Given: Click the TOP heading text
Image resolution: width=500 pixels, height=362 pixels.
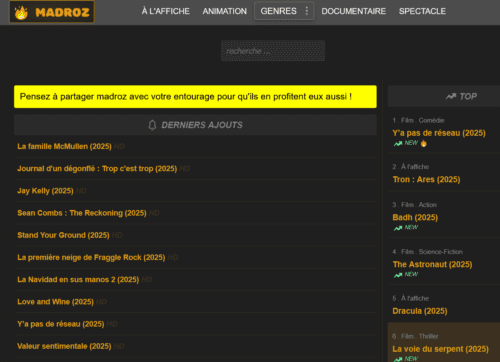Looking at the screenshot, I should [x=468, y=96].
